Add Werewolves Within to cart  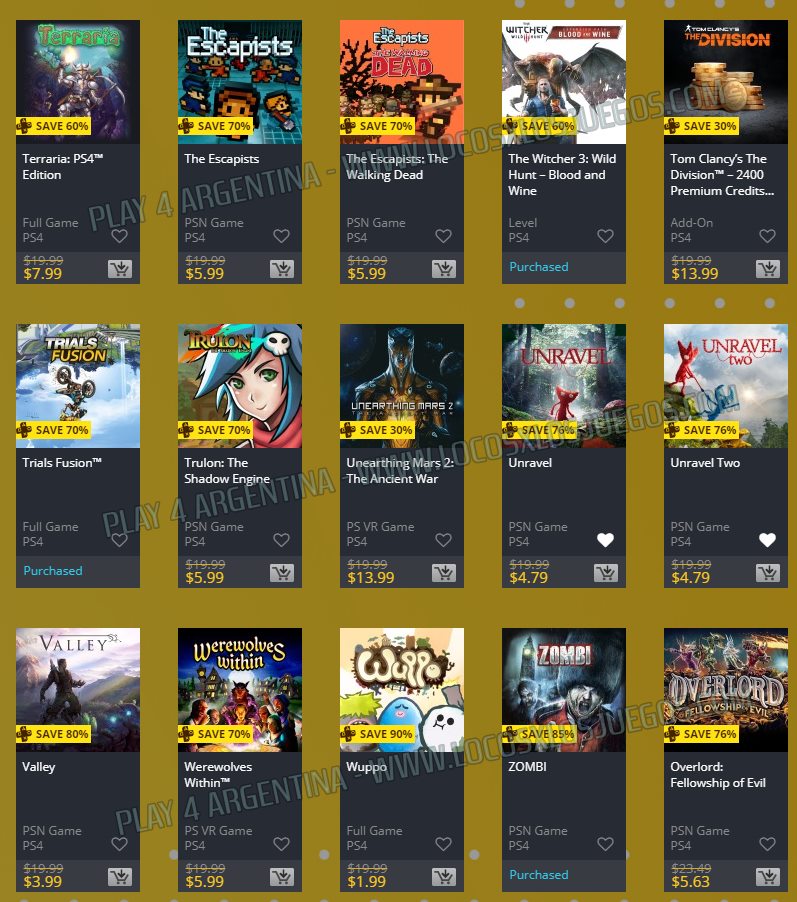[282, 877]
